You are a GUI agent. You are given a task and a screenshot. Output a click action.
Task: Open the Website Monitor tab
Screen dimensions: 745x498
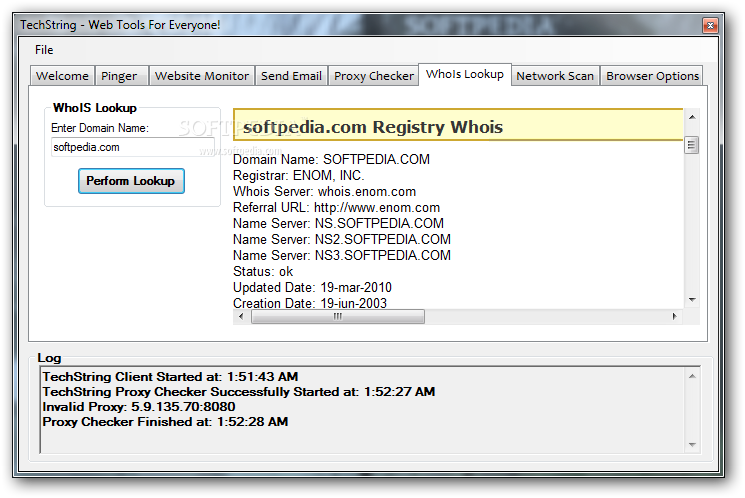click(x=202, y=76)
